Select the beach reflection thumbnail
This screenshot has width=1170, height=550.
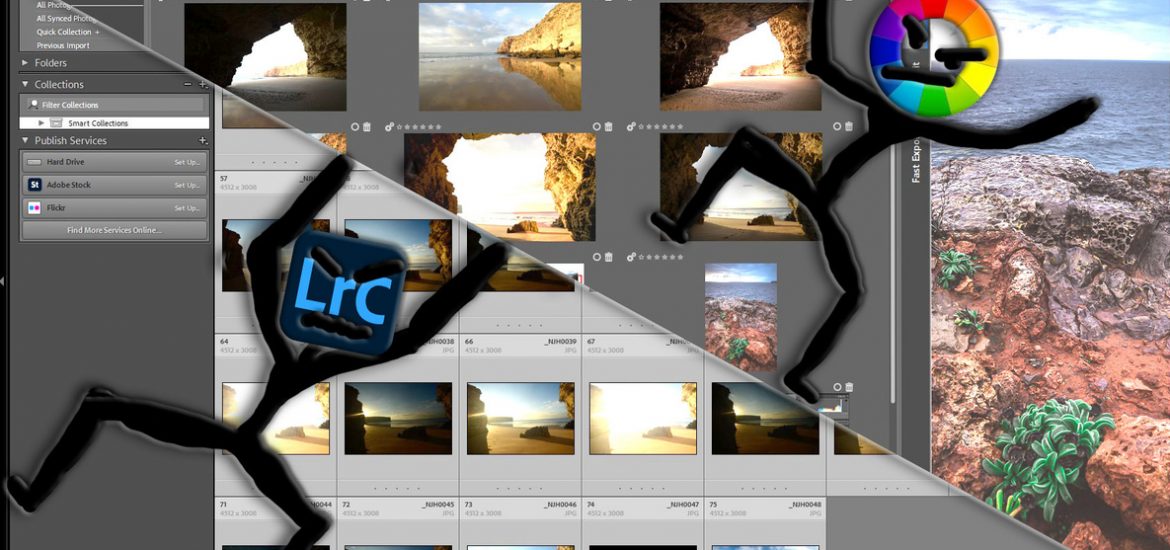point(500,57)
